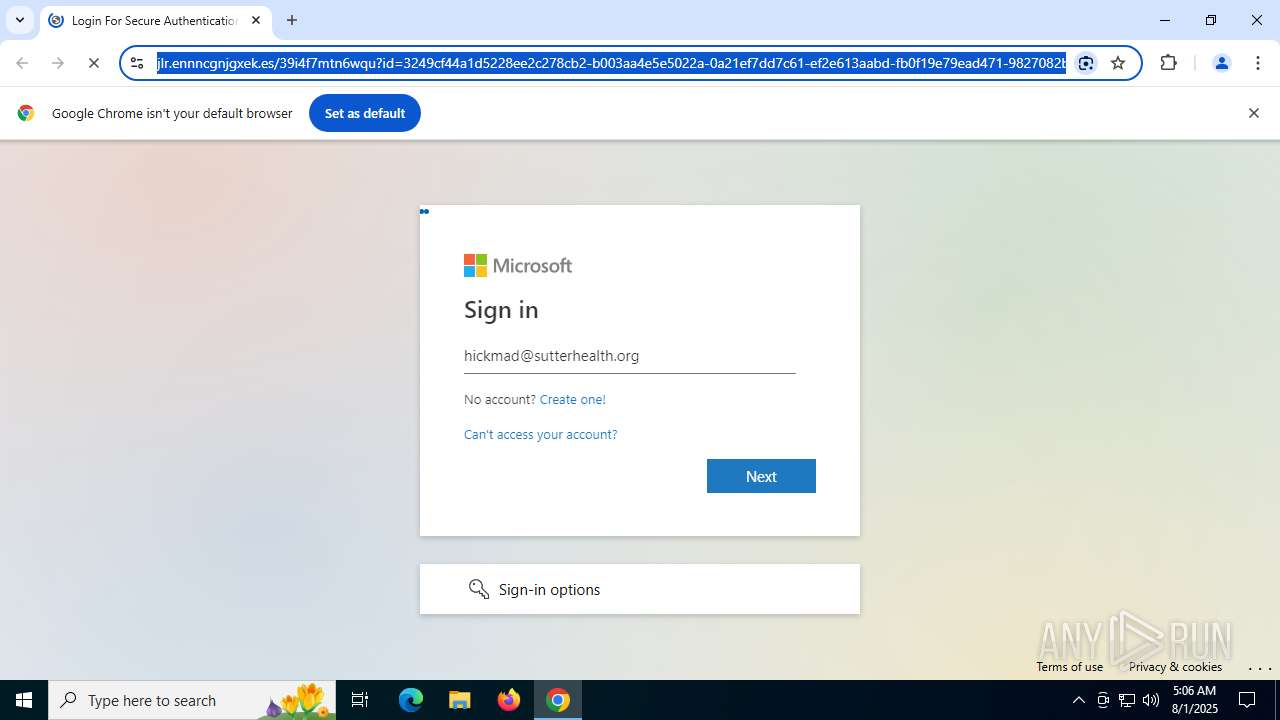Open the Terms of use link

[x=1069, y=667]
